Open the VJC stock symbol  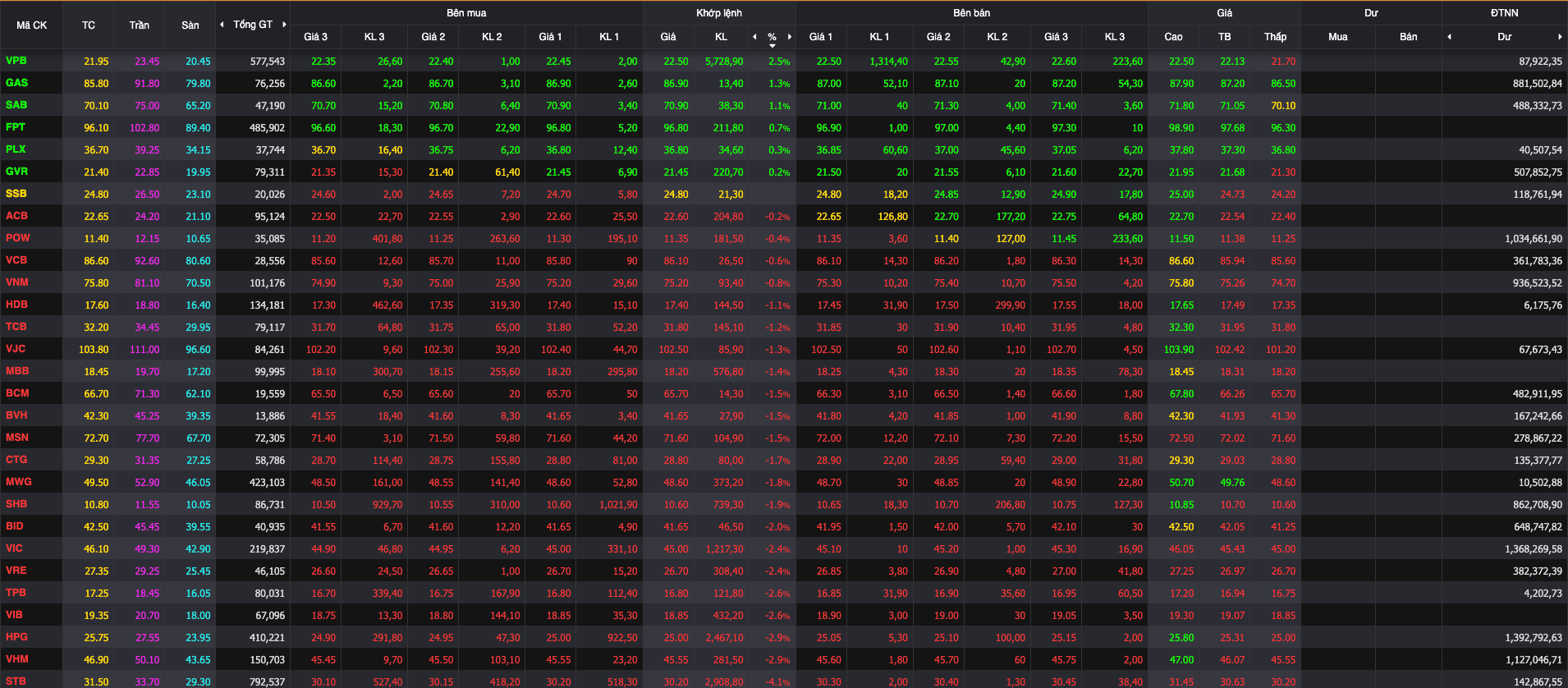tap(16, 349)
